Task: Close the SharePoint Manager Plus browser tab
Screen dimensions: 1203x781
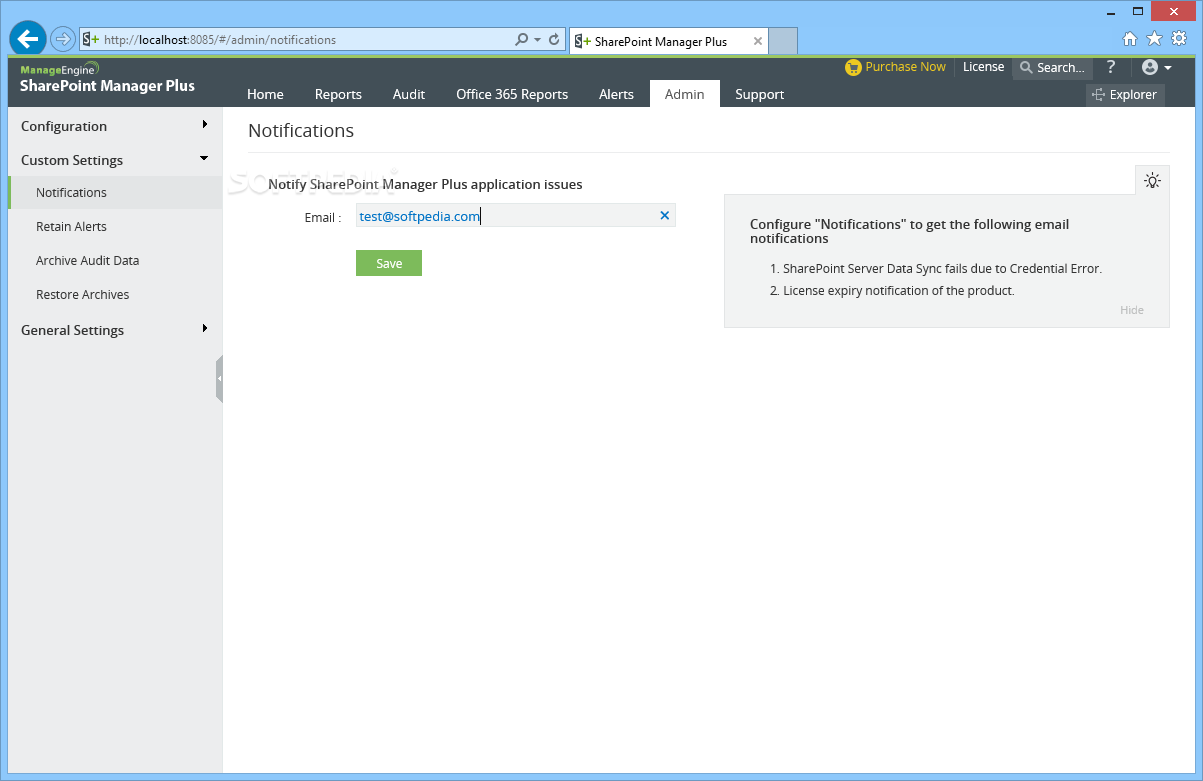Action: tap(758, 42)
